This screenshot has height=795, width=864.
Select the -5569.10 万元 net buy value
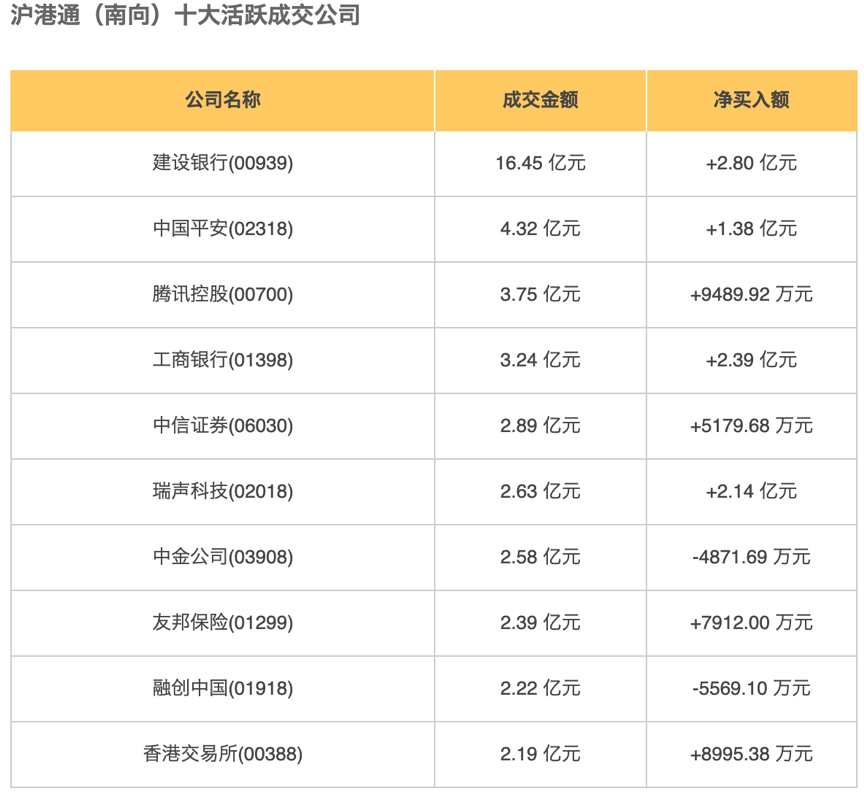tap(751, 688)
